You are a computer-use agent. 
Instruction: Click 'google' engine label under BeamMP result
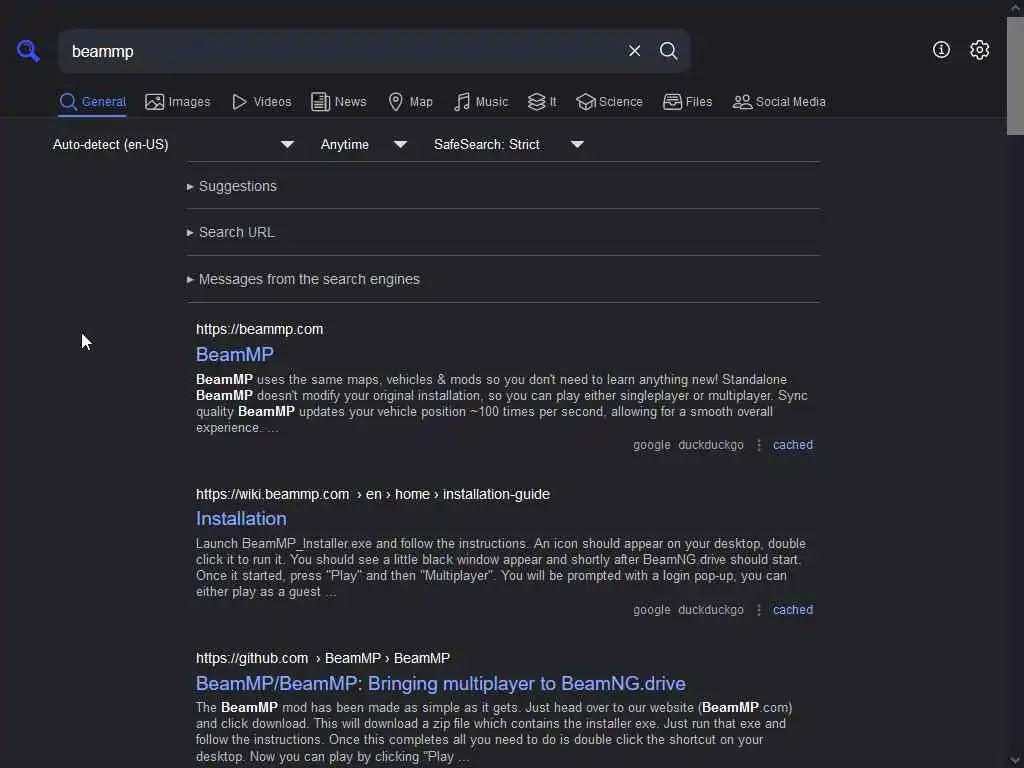click(651, 445)
